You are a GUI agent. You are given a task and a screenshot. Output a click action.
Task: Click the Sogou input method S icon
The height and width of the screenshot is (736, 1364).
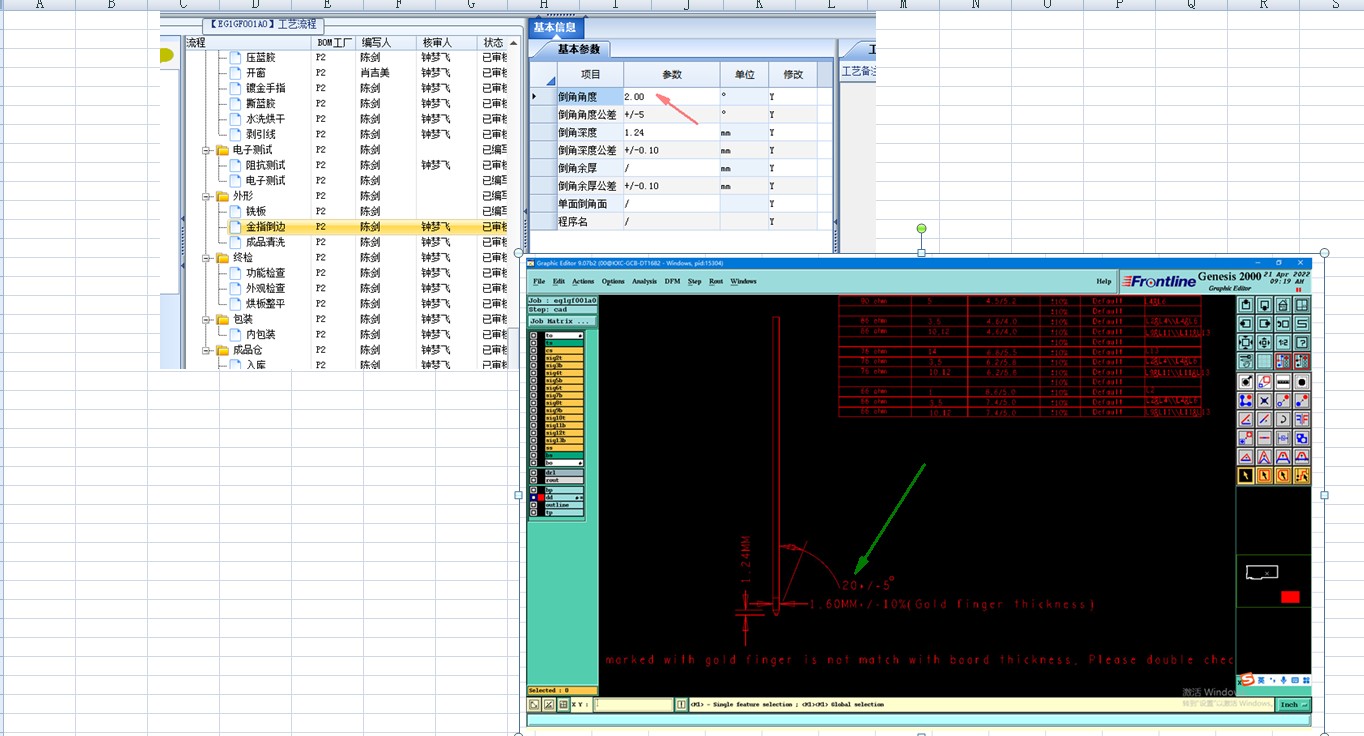(x=1248, y=680)
